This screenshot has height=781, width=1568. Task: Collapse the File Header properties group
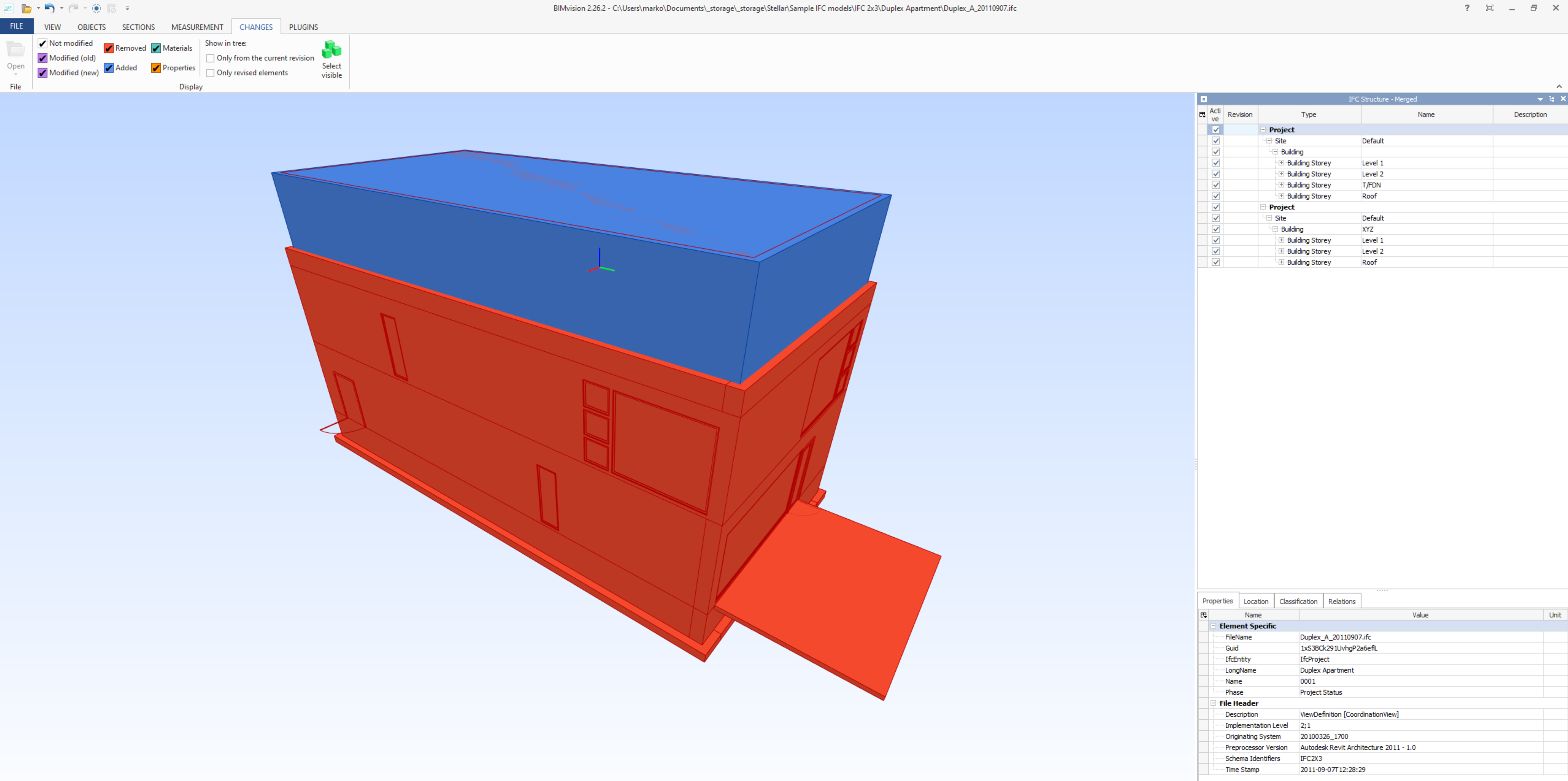[x=1213, y=703]
